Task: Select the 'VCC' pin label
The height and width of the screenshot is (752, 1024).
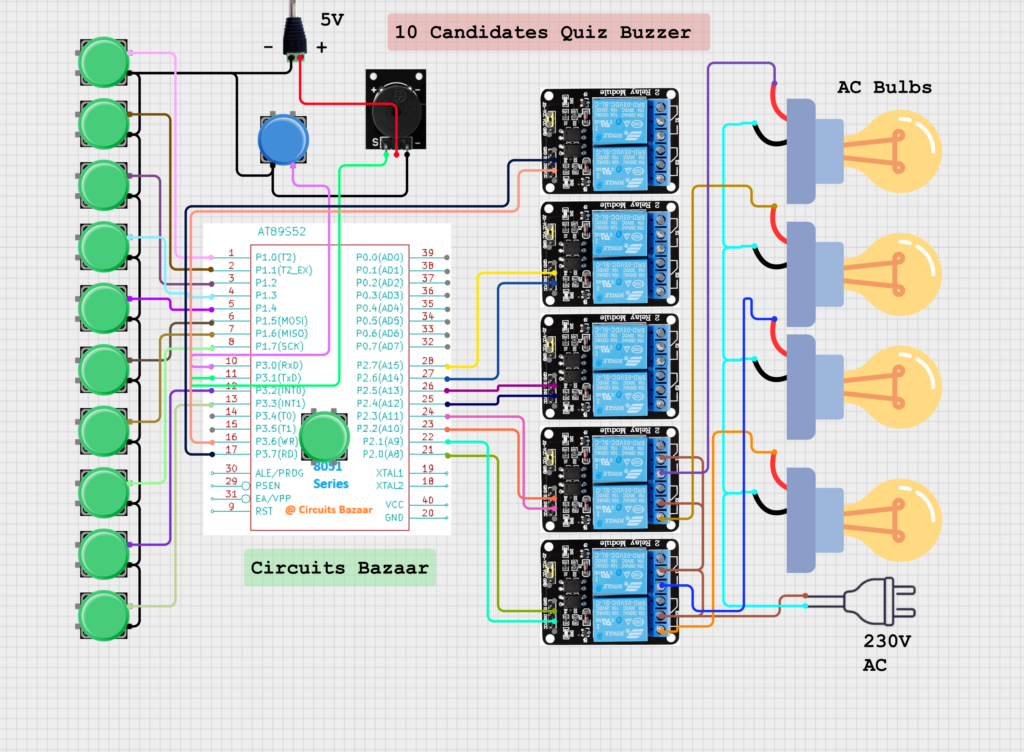Action: coord(394,505)
